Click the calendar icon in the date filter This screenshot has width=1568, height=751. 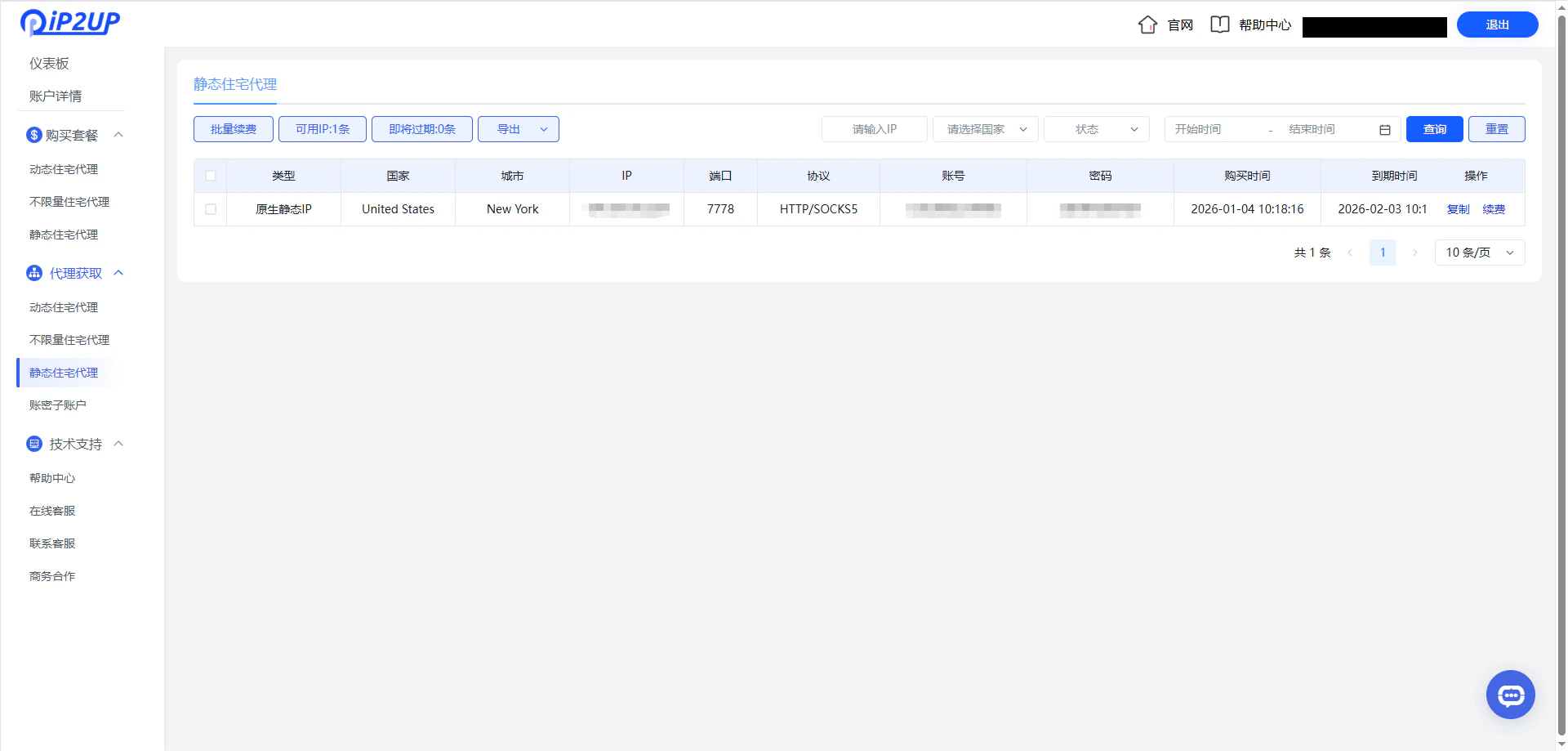point(1385,129)
